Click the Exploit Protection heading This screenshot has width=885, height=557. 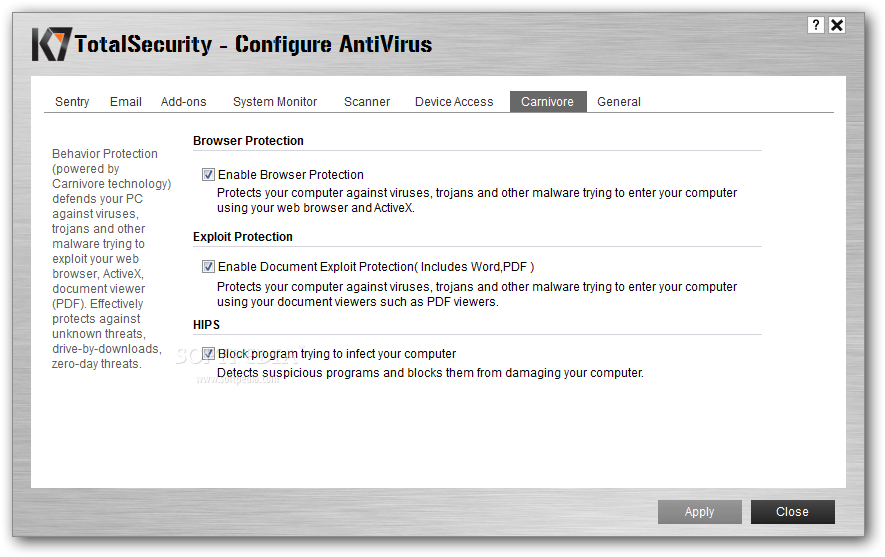point(243,236)
